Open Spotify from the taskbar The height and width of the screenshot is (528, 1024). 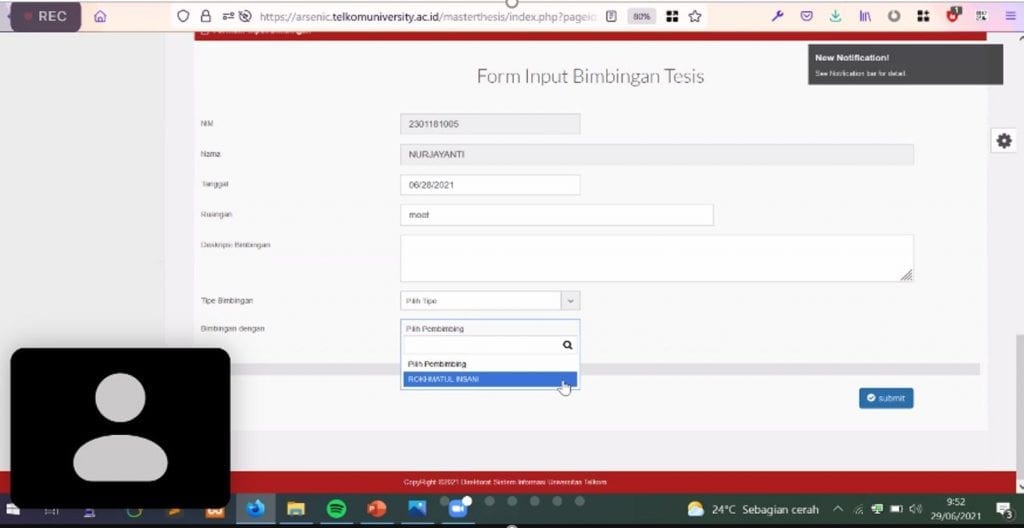click(337, 509)
